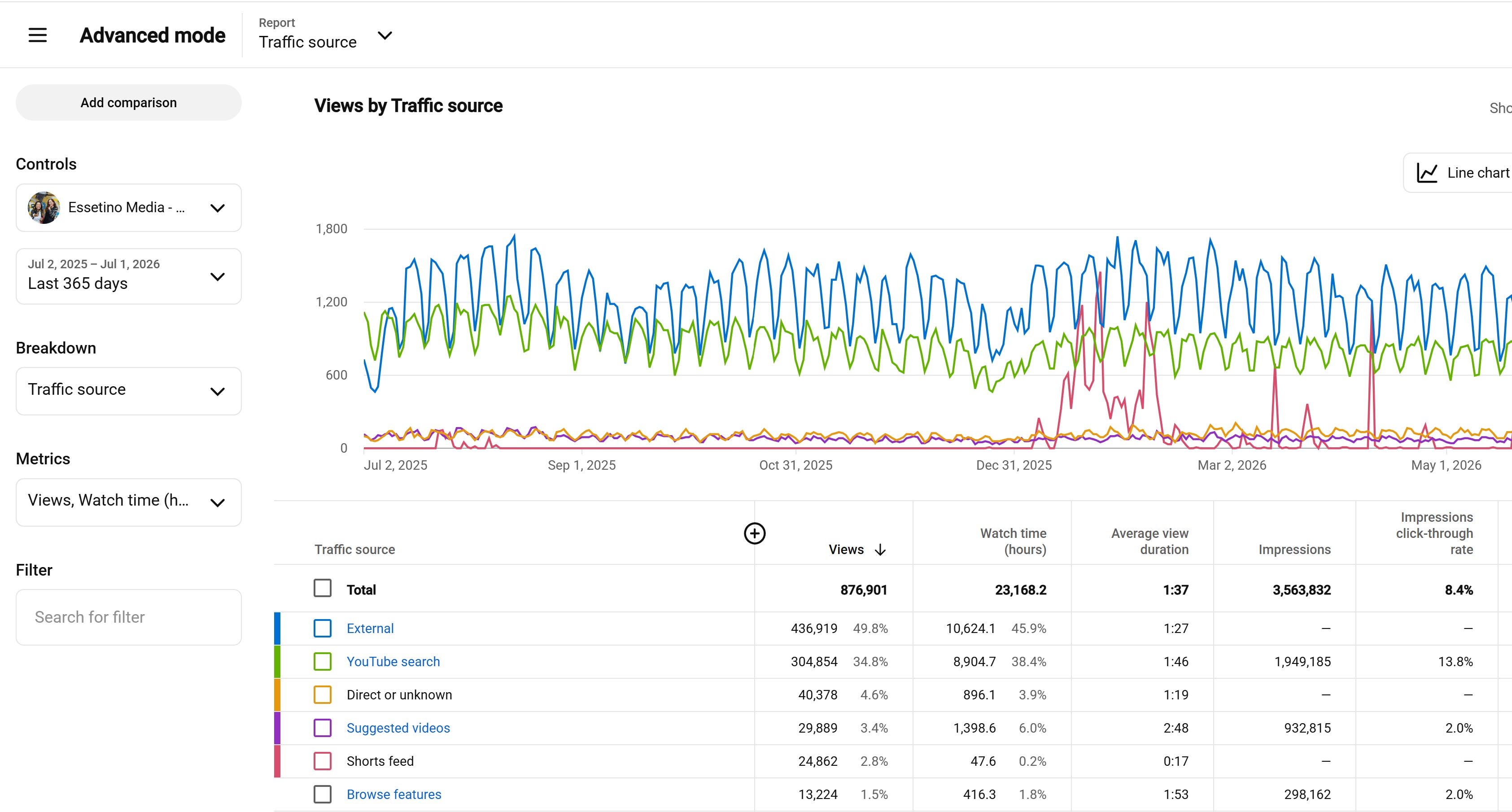Screen dimensions: 1512x812
Task: Expand the Metrics Views, Watch time dropdown
Action: point(129,502)
